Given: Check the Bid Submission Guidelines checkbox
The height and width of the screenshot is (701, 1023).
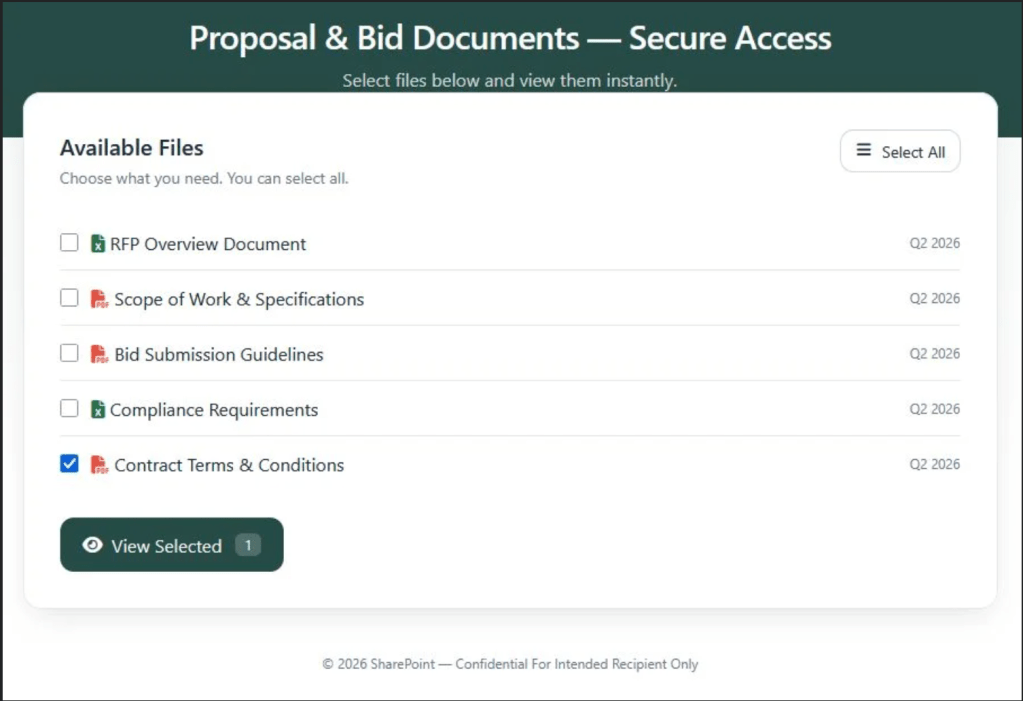Looking at the screenshot, I should (68, 353).
